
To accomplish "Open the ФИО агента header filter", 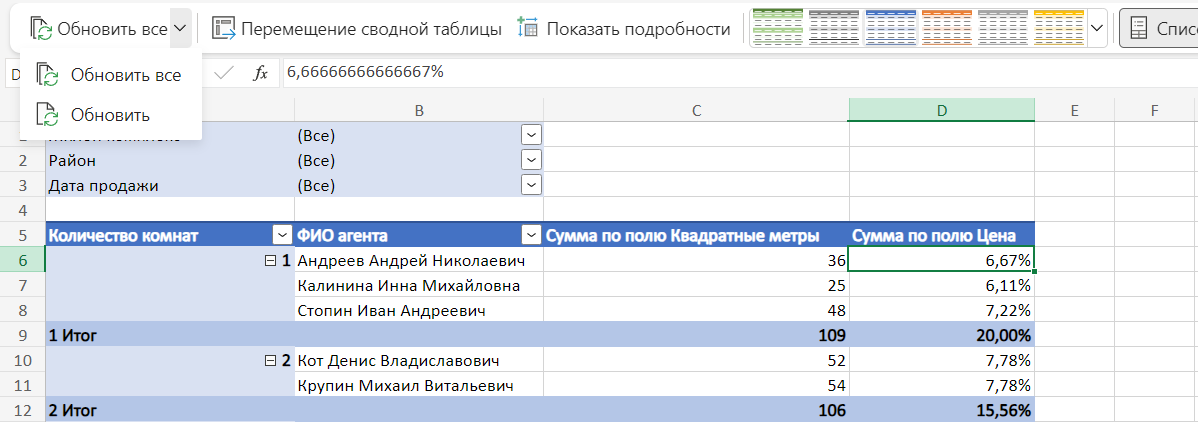I will (529, 235).
